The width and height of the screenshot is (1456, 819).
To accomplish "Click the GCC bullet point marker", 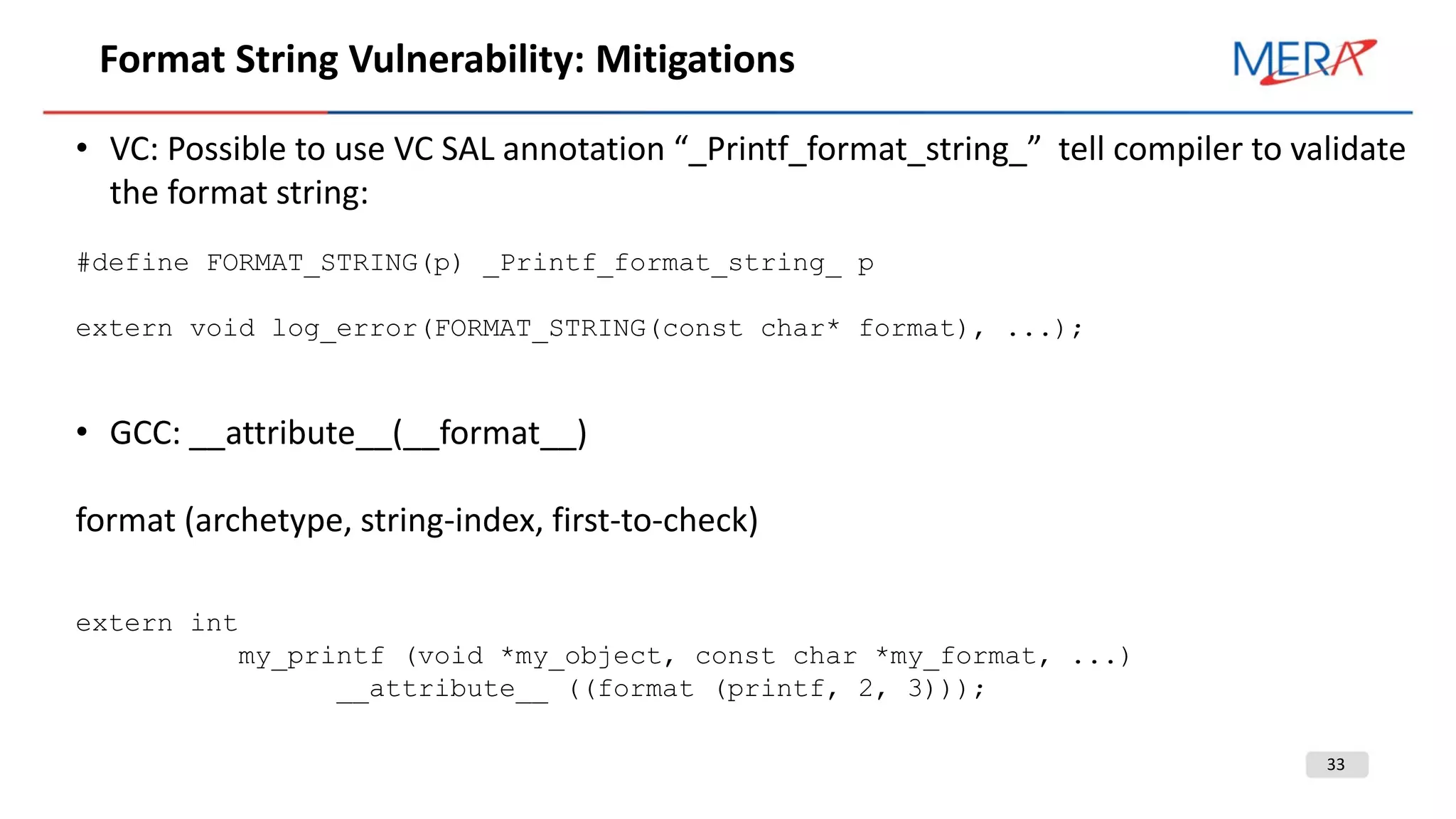I will pyautogui.click(x=82, y=432).
